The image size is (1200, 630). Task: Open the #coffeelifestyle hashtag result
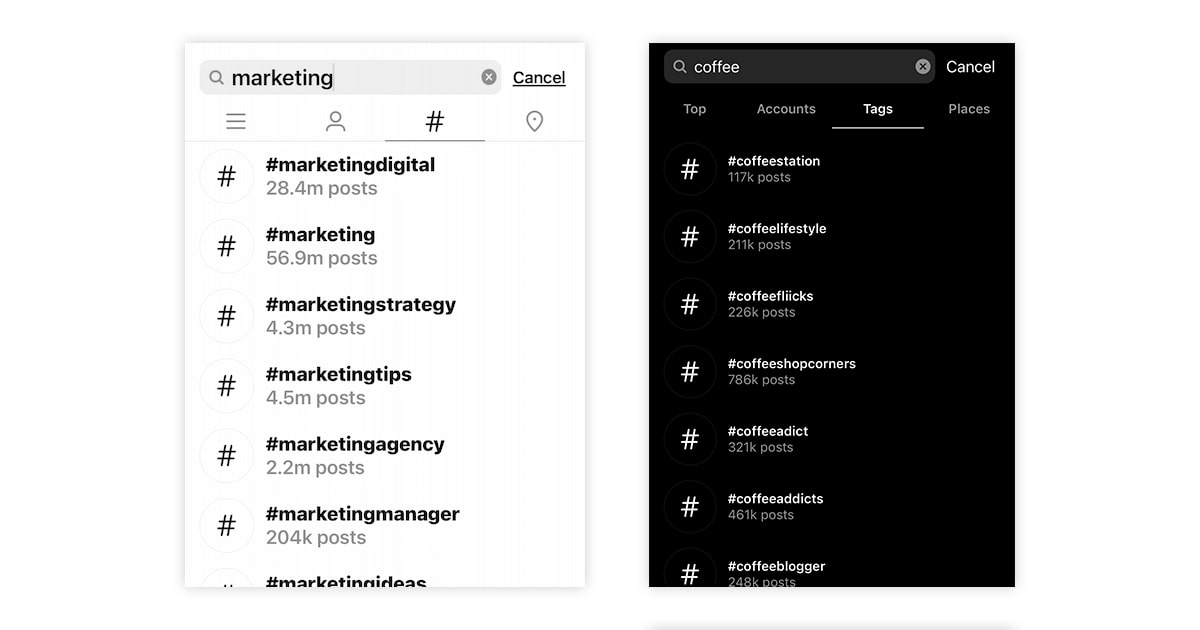[x=777, y=236]
